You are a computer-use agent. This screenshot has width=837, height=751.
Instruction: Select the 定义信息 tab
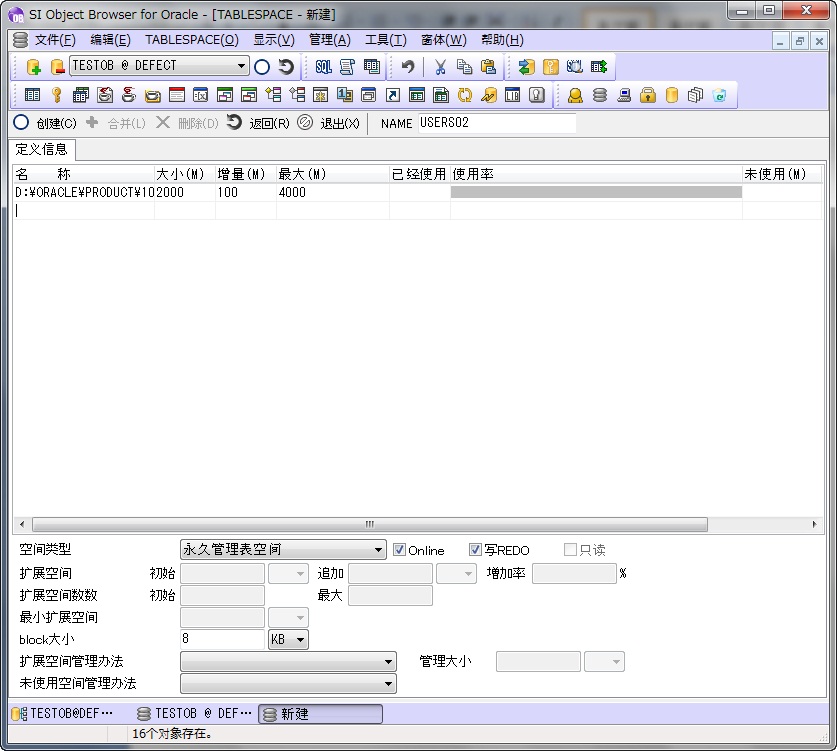[x=42, y=149]
